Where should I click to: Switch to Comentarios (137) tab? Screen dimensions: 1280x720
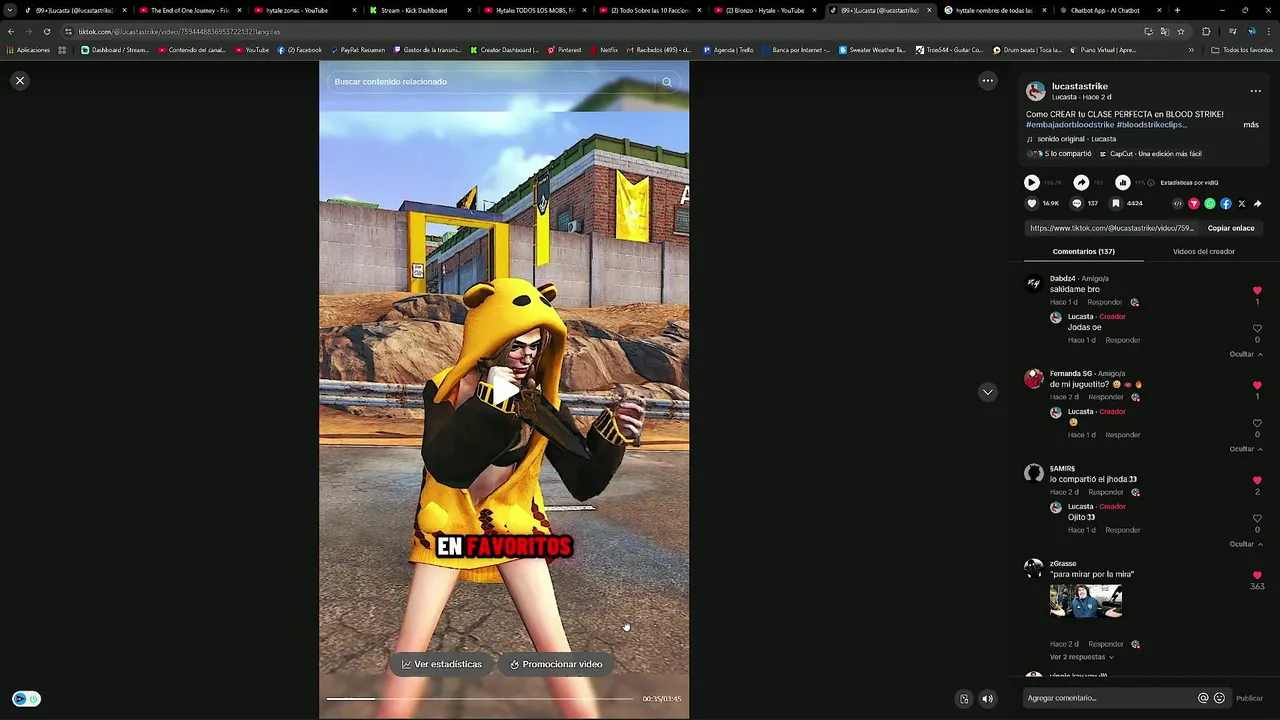click(1083, 251)
